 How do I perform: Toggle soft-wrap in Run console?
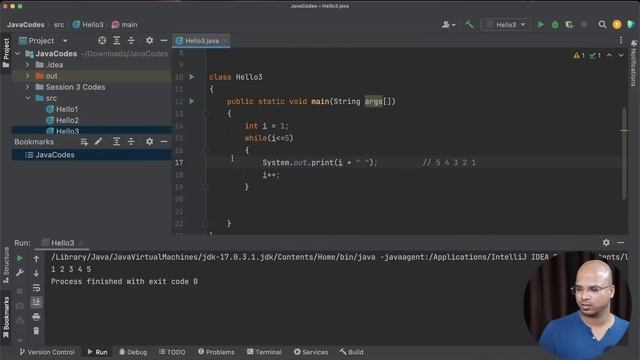pos(36,288)
